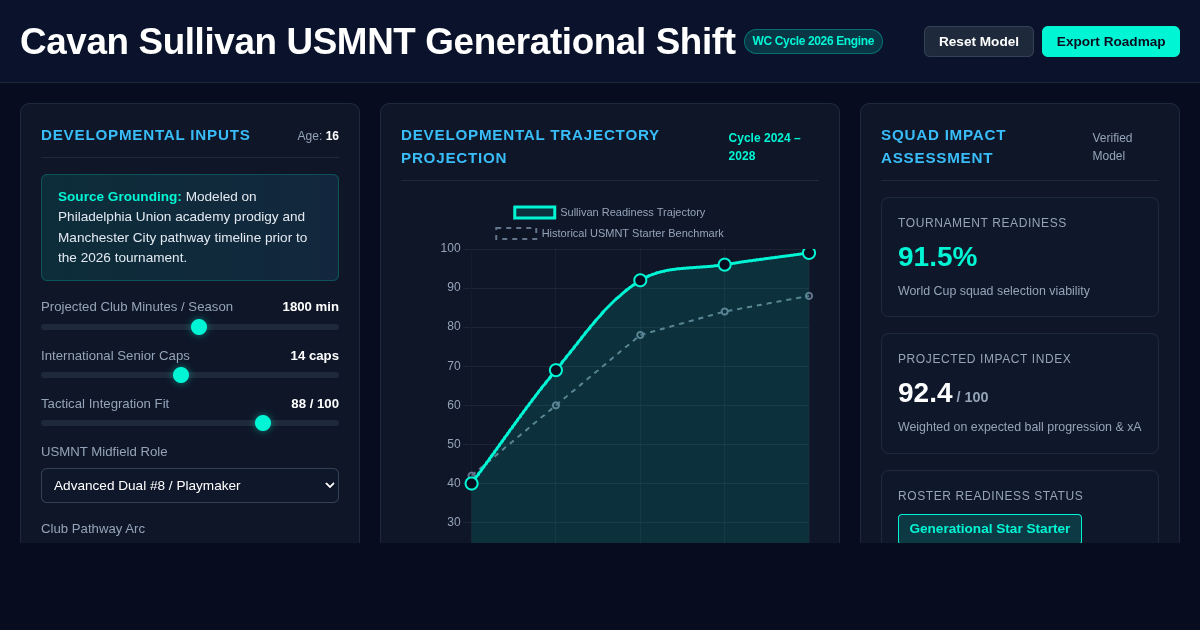Select the WC Cycle 2026 Engine badge
The width and height of the screenshot is (1200, 630).
(x=813, y=41)
